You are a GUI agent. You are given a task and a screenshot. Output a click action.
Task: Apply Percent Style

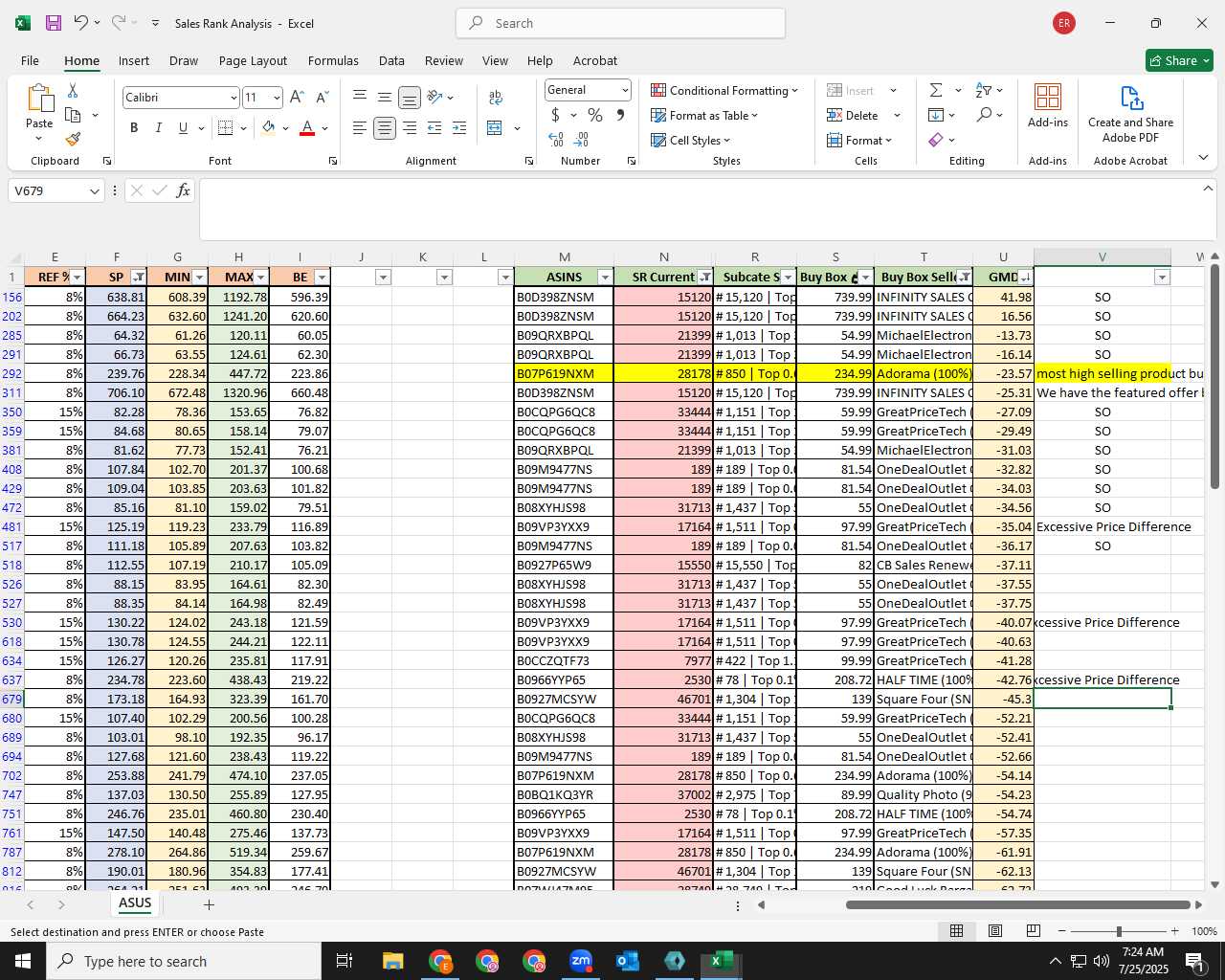click(595, 115)
